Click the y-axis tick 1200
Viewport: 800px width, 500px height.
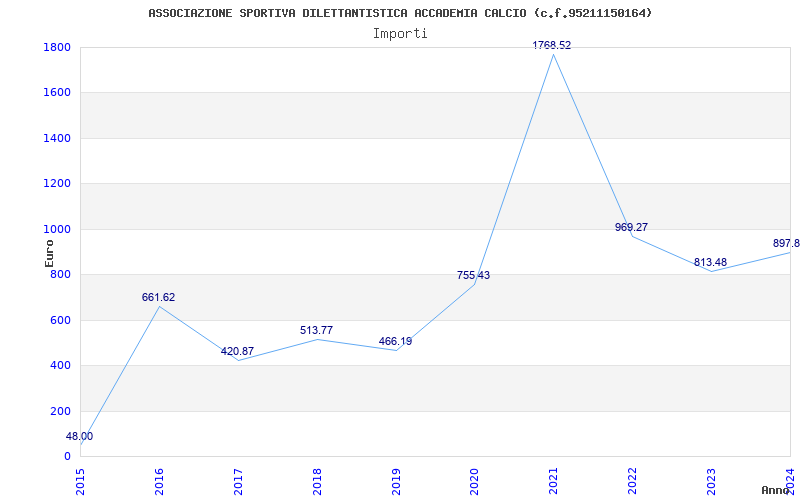pyautogui.click(x=57, y=184)
